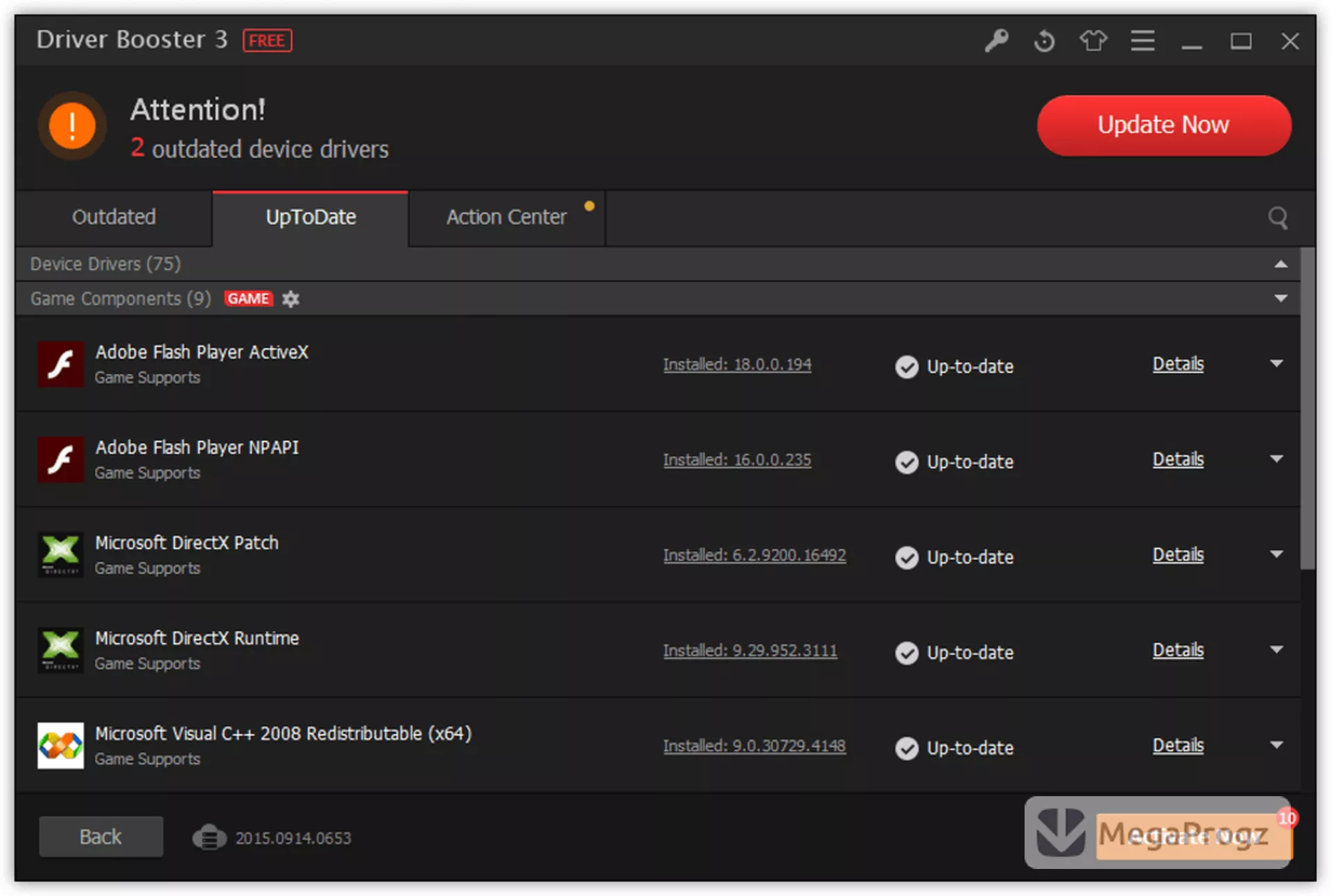This screenshot has width=1331, height=896.
Task: Click Installed: 6.2.9200.16492 version link
Action: point(754,555)
